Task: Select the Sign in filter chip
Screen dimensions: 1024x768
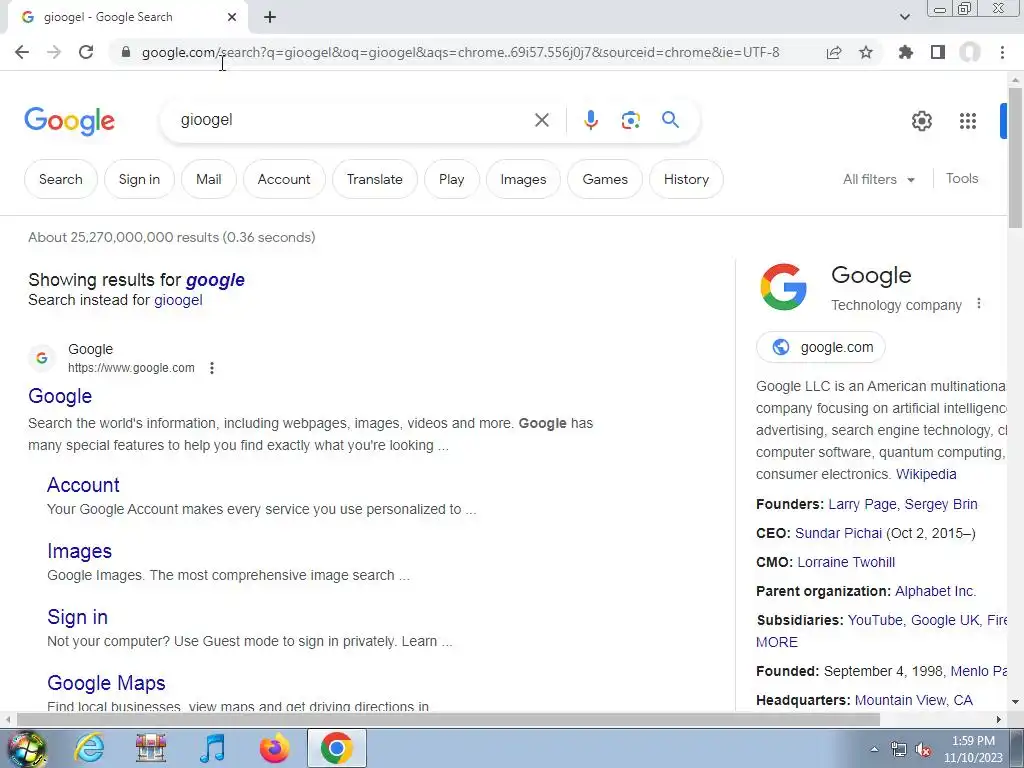Action: (x=139, y=179)
